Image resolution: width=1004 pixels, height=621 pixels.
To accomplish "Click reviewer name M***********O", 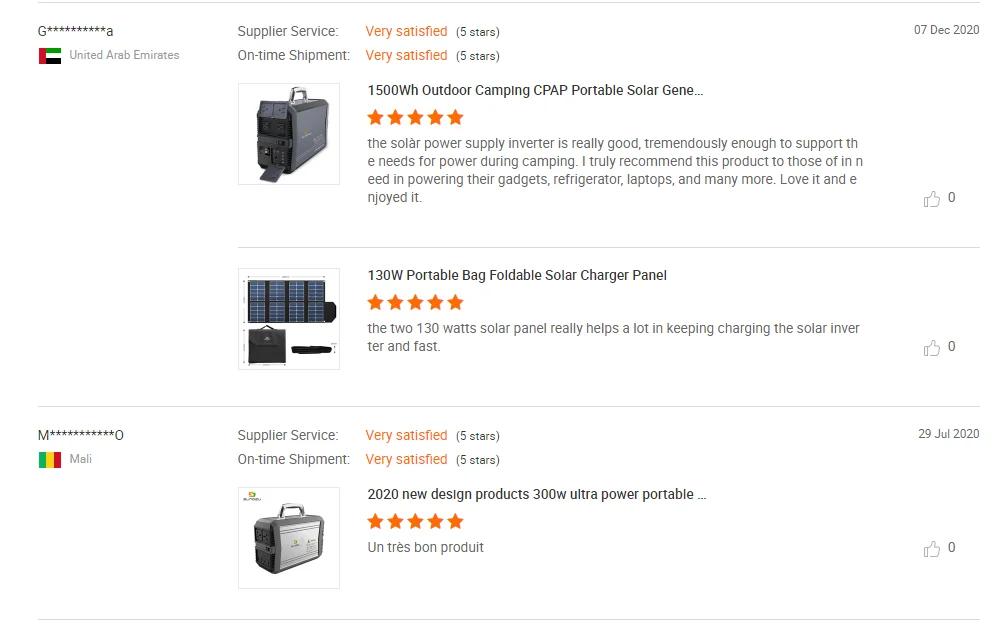I will 80,435.
